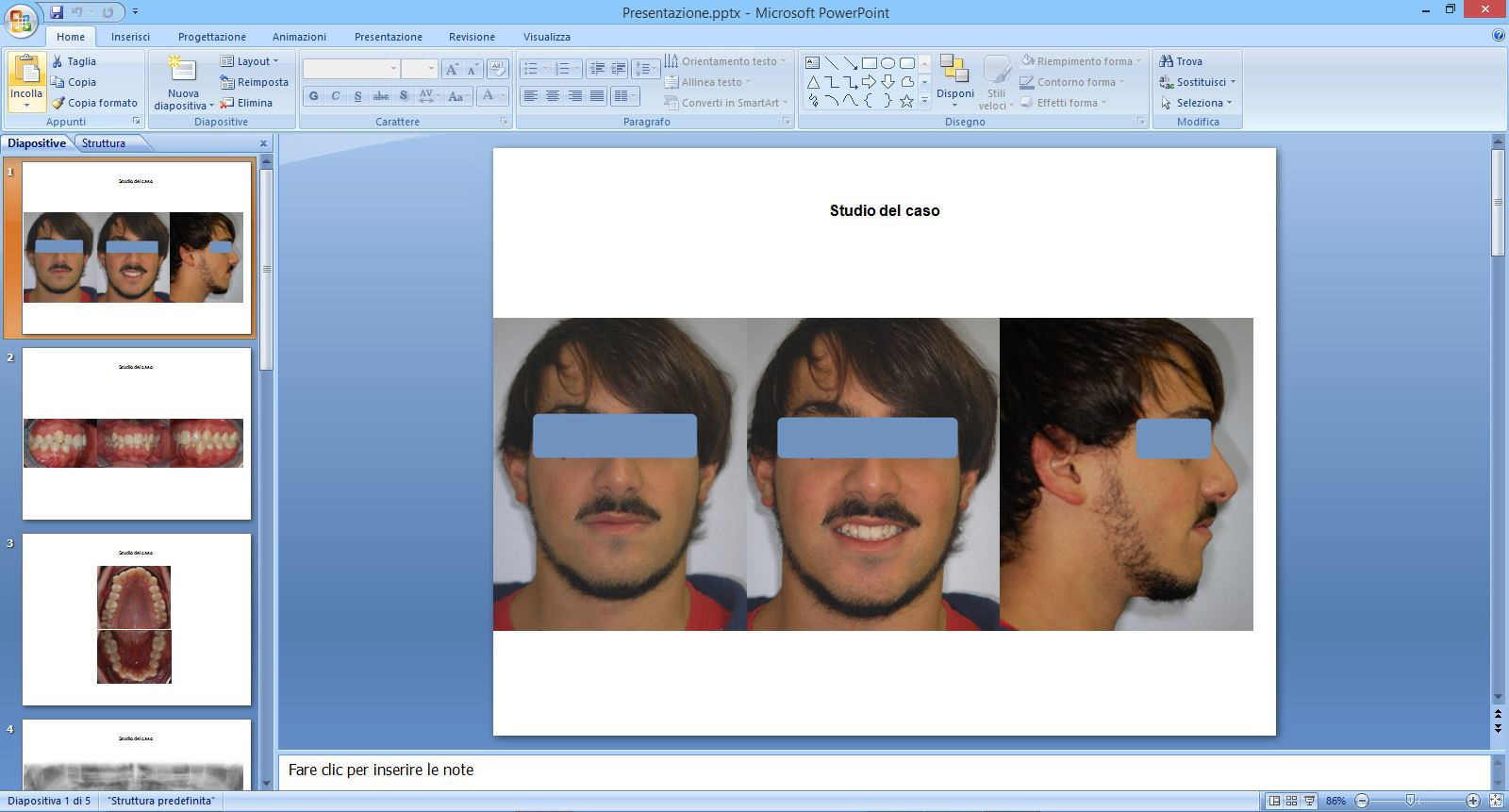Close the slides pane with X
Image resolution: width=1509 pixels, height=812 pixels.
click(x=264, y=143)
